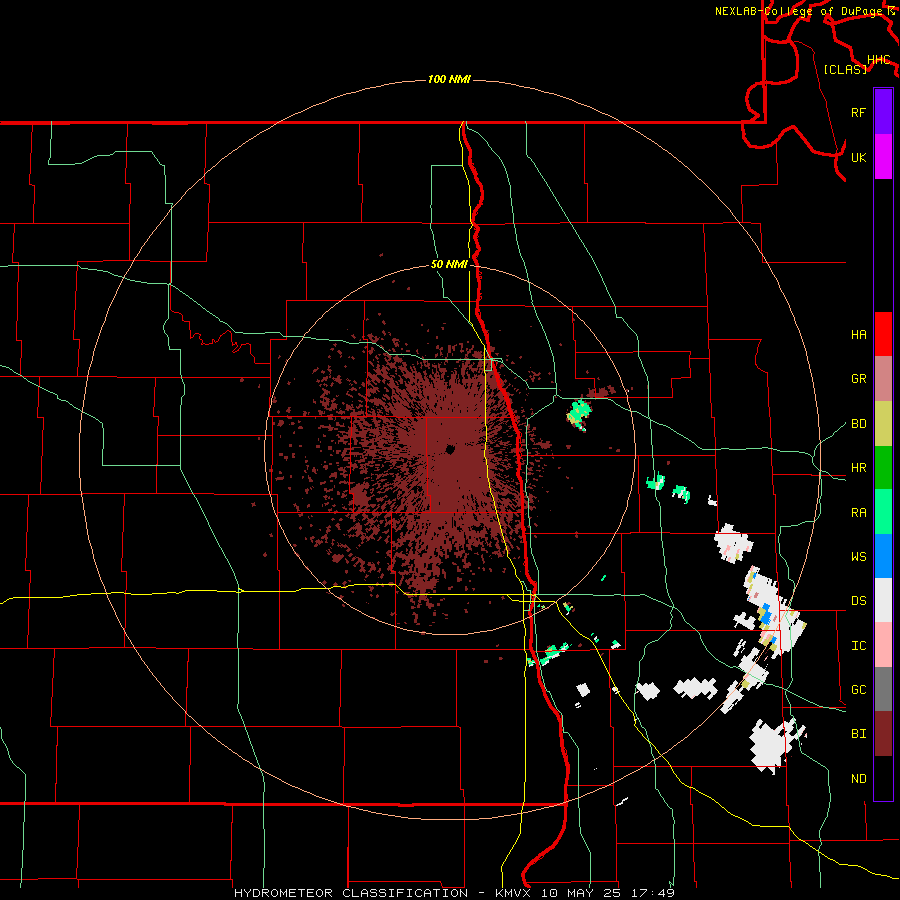Select the mint green RA rain swatch

tap(883, 512)
